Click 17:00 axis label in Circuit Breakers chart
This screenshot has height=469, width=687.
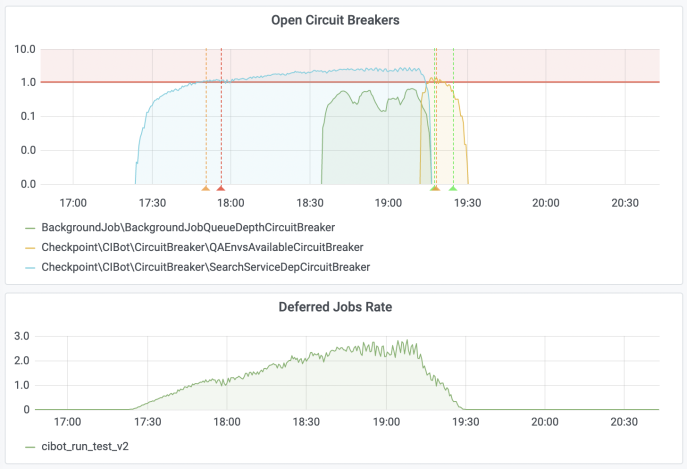73,203
